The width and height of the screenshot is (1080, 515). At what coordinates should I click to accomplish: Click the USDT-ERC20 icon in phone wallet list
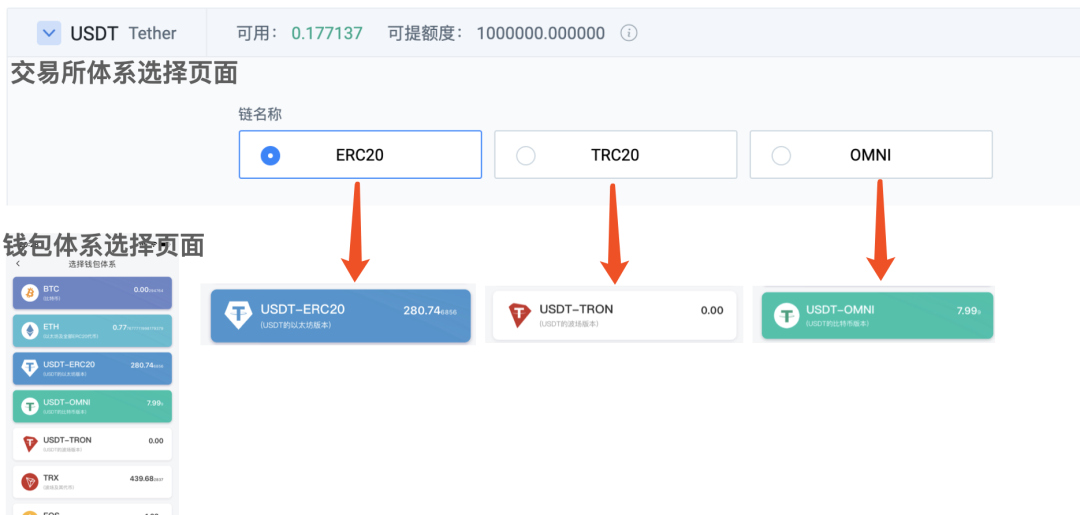point(30,368)
